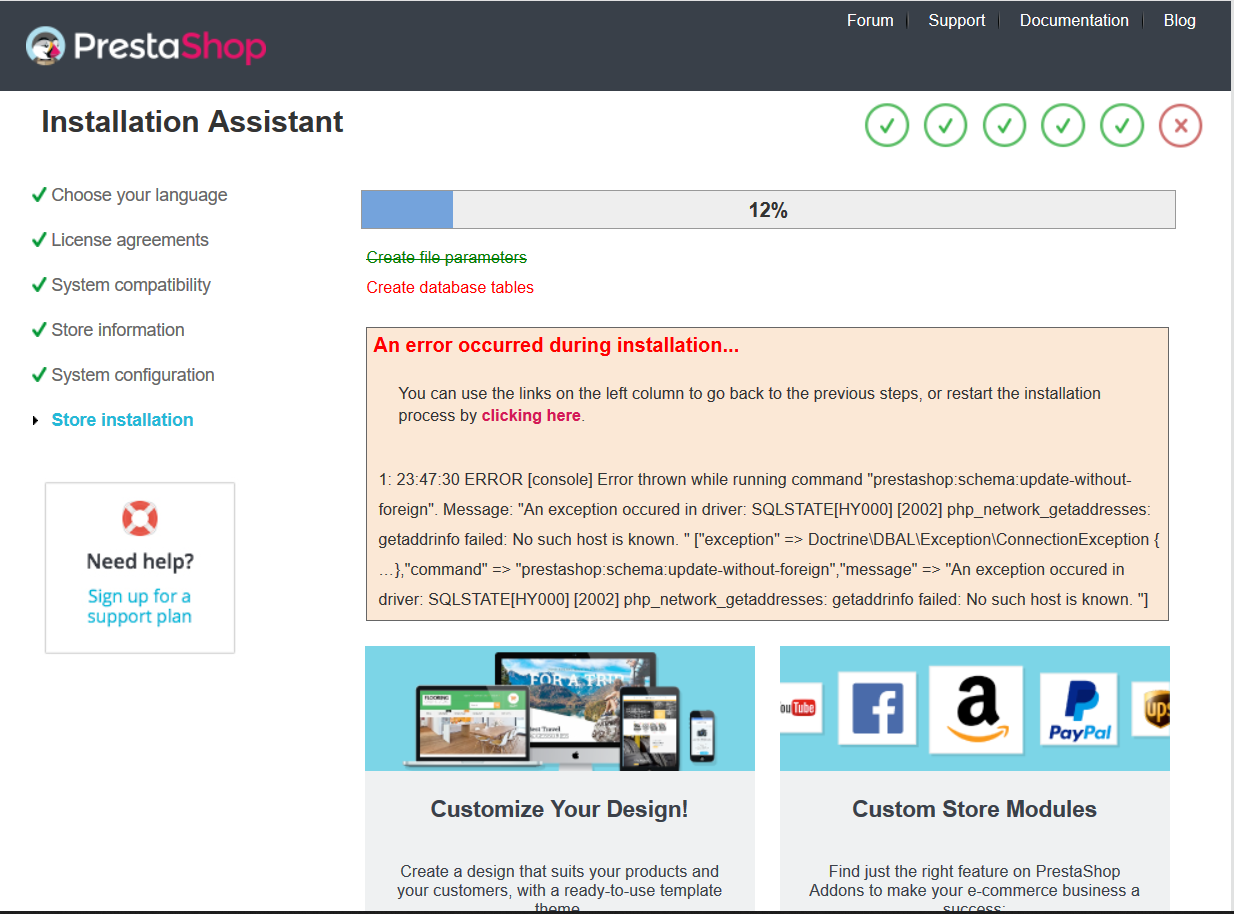Click the Facebook module logo
This screenshot has width=1234, height=914.
877,708
